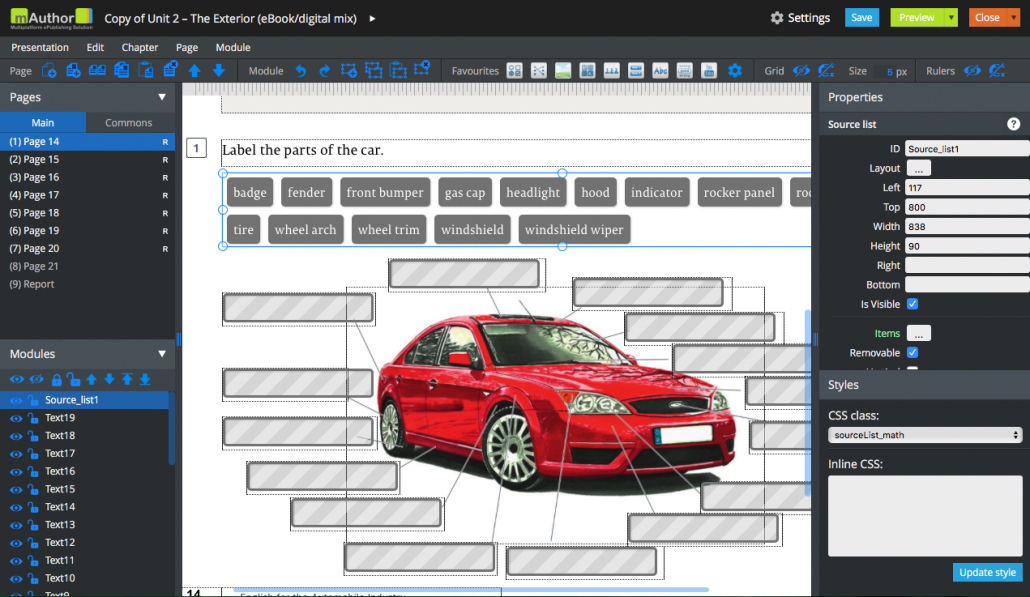This screenshot has width=1030, height=597.
Task: Click the remove module icon
Action: pyautogui.click(x=422, y=70)
